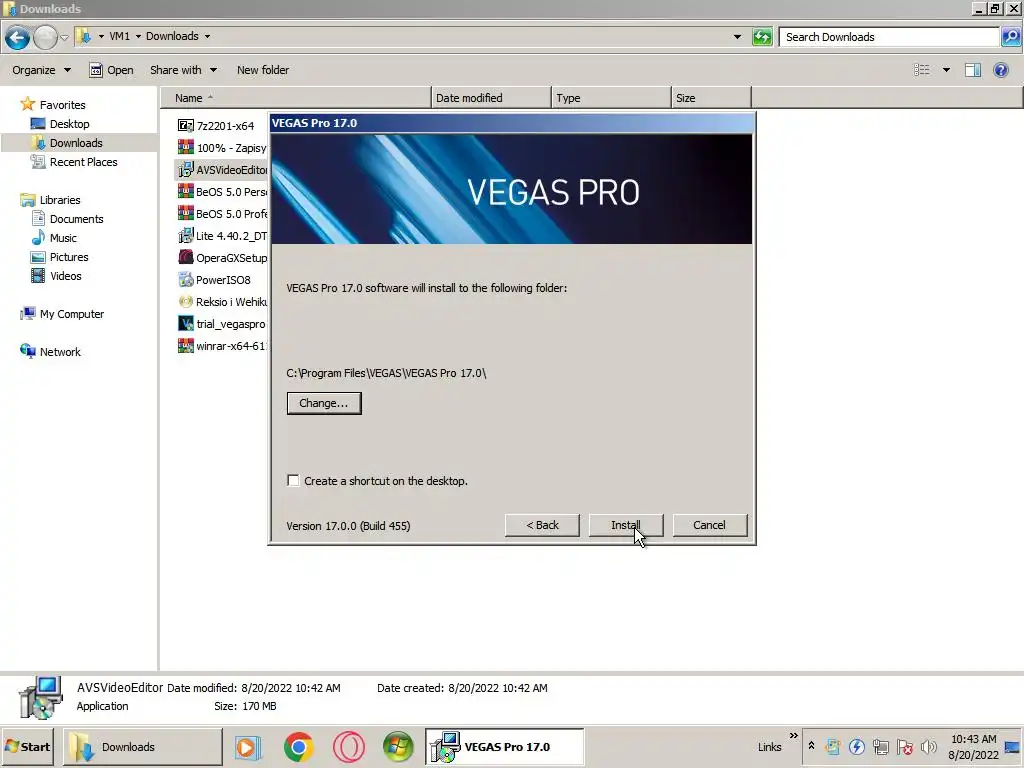Show hidden tray icons arrow
Image resolution: width=1024 pixels, height=768 pixels.
pos(811,746)
